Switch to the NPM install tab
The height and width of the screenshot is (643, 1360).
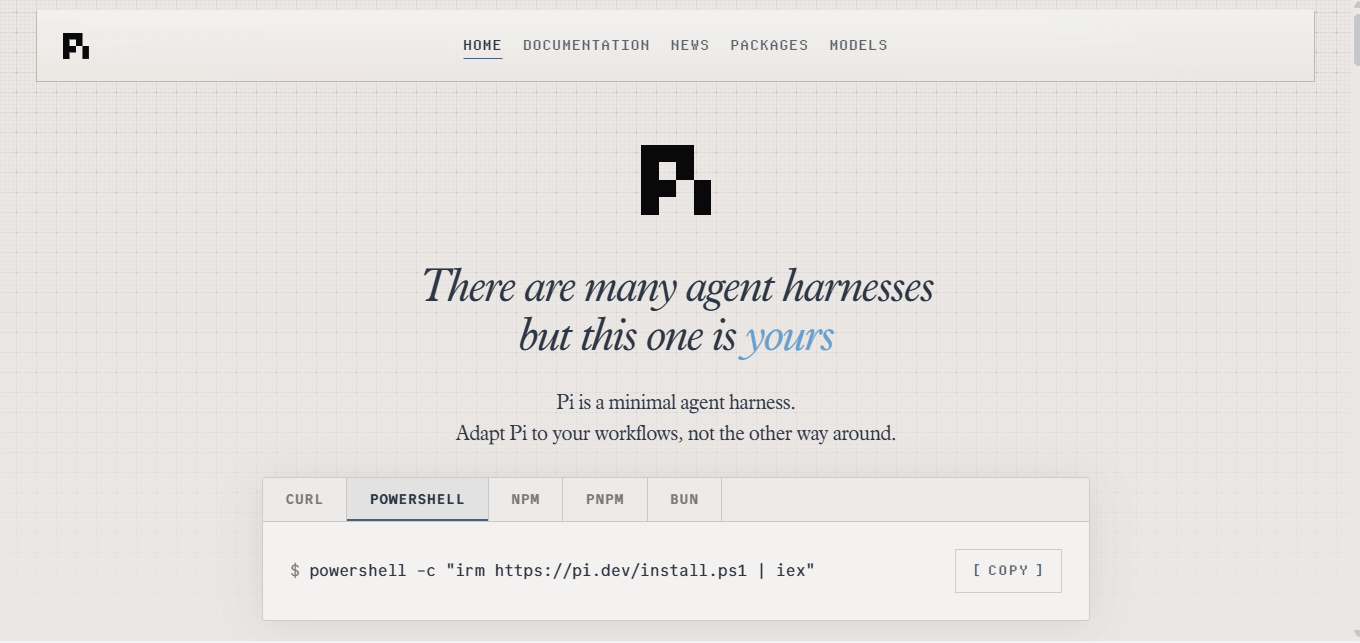click(525, 499)
